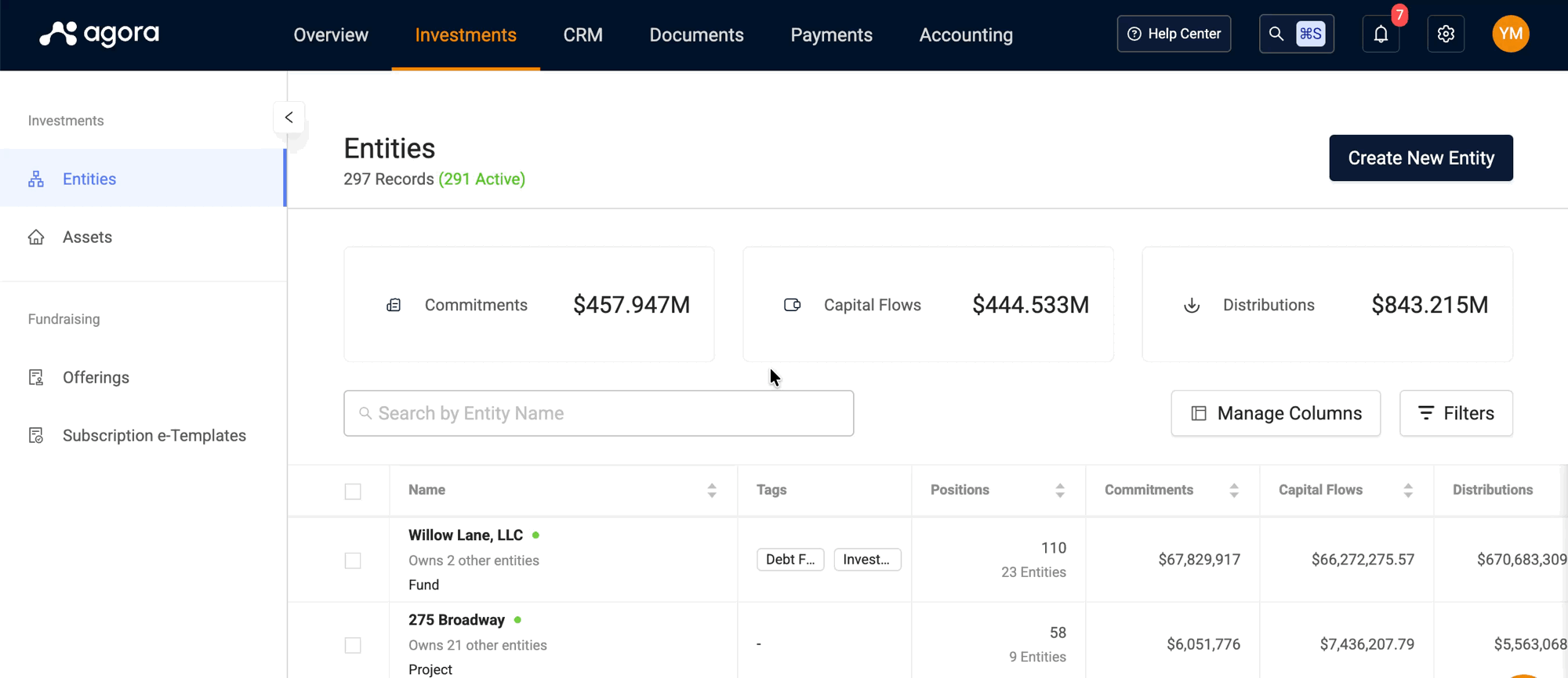Open the 275 Broadway entity link
1568x678 pixels.
[x=456, y=620]
